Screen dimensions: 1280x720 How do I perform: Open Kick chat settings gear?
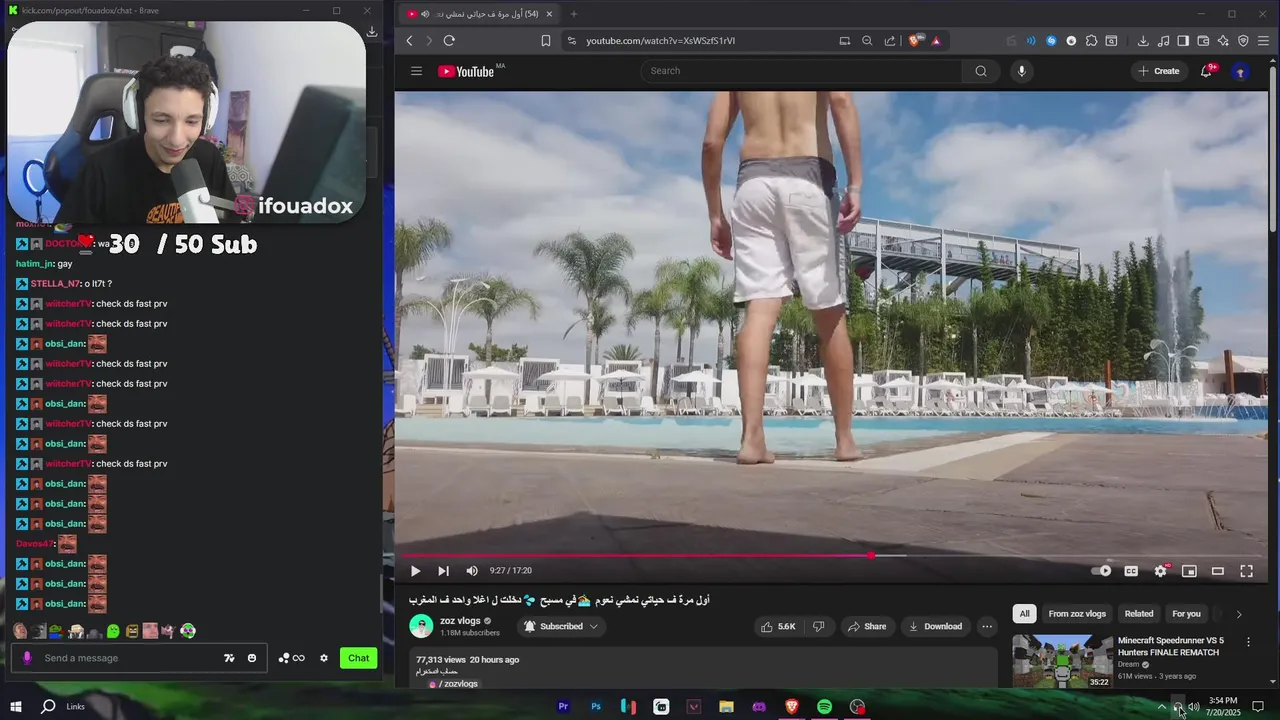pyautogui.click(x=323, y=658)
